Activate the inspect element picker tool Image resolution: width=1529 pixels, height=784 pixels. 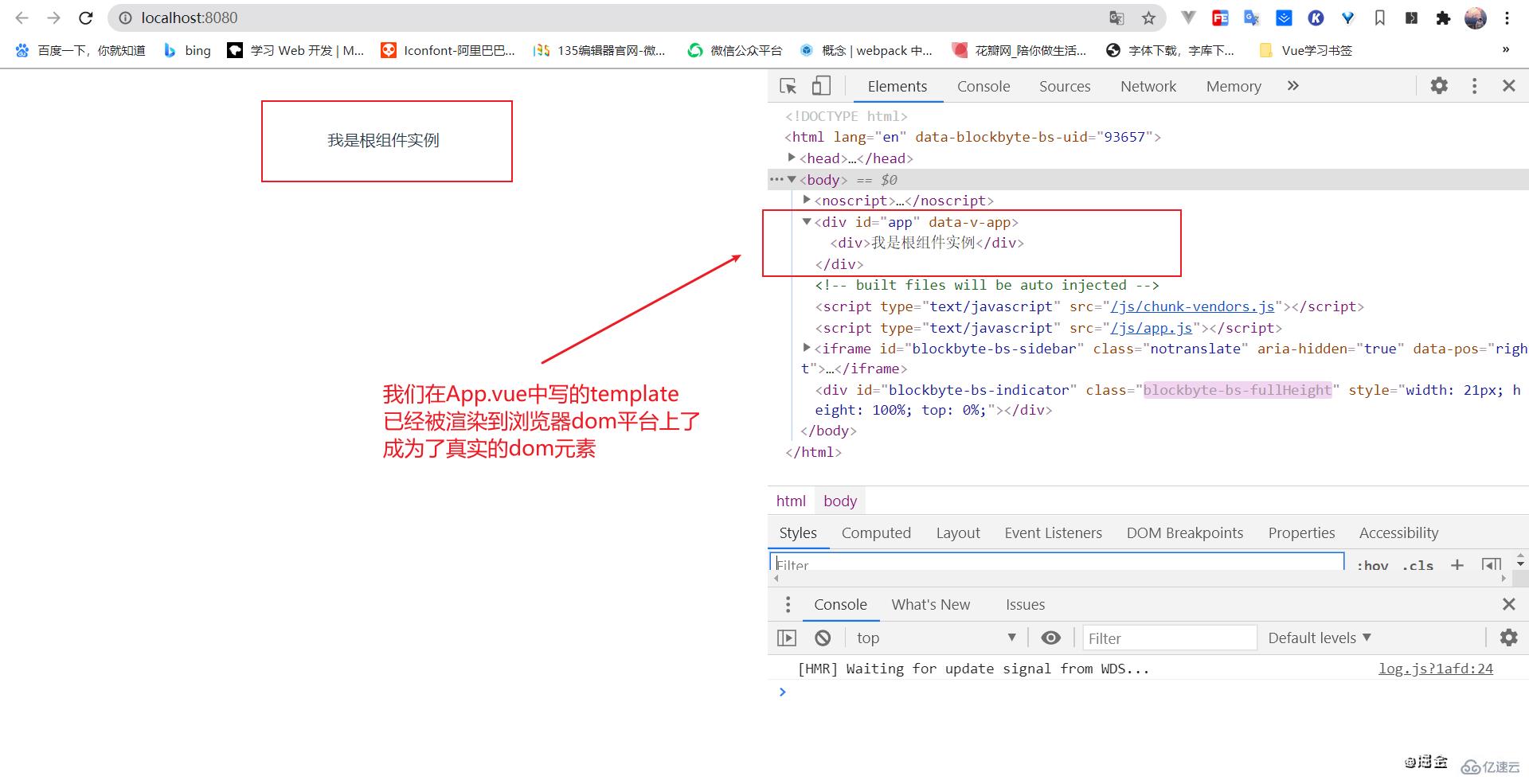(788, 86)
